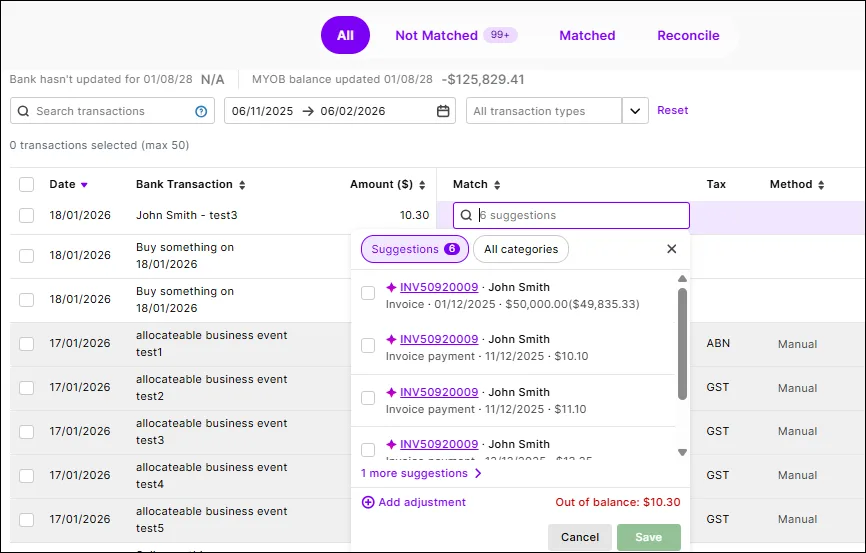Switch to All categories pill
This screenshot has height=553, width=866.
521,249
